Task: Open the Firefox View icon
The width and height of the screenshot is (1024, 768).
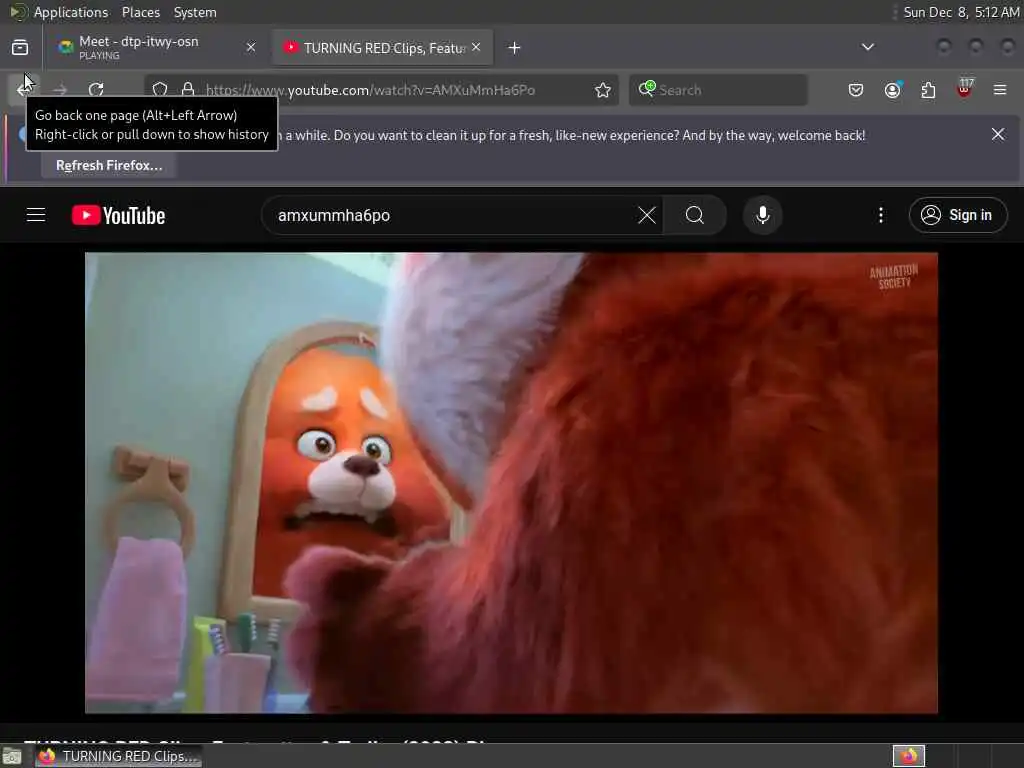Action: point(20,48)
